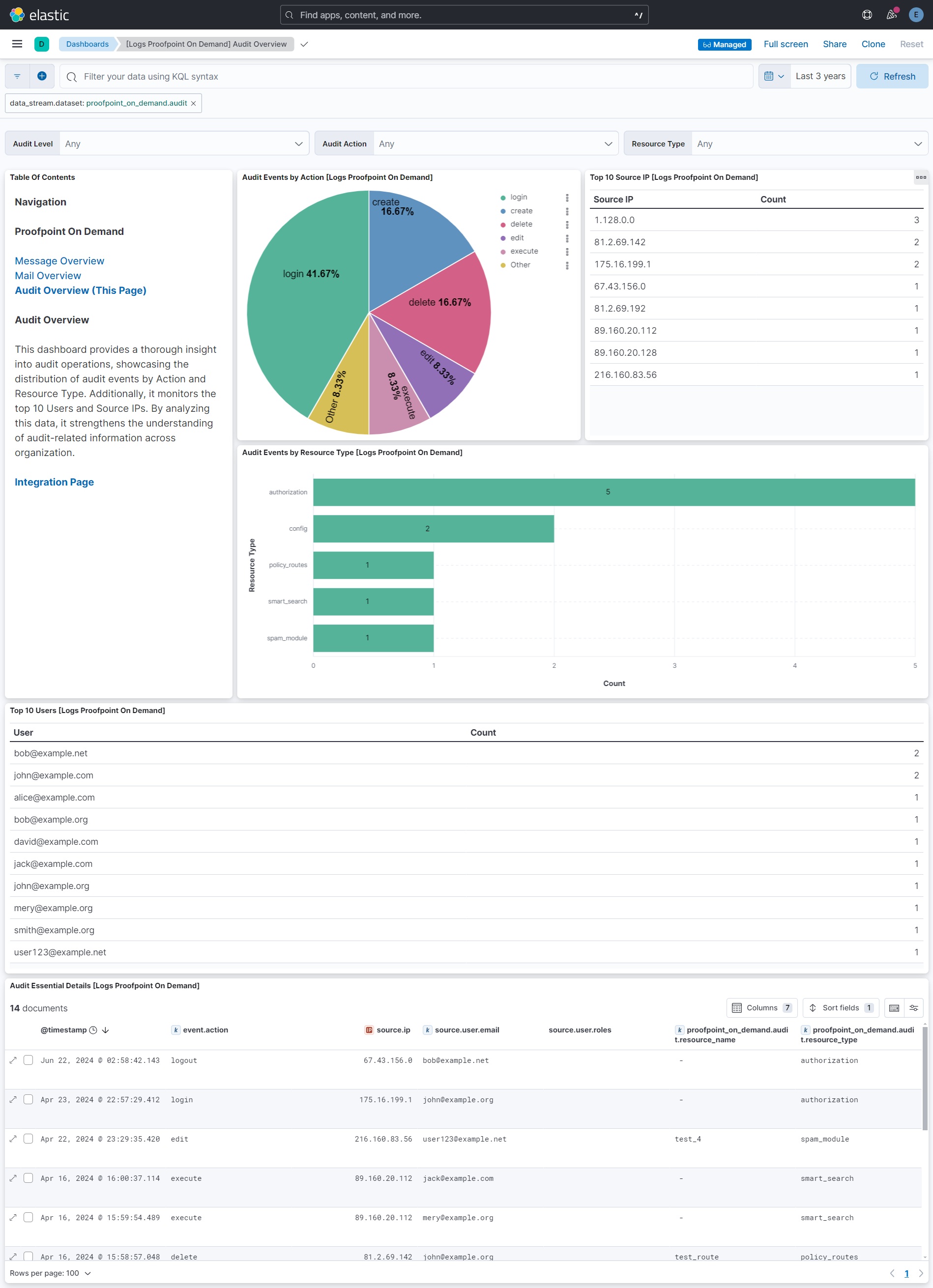
Task: Click the D space avatar
Action: pos(41,44)
